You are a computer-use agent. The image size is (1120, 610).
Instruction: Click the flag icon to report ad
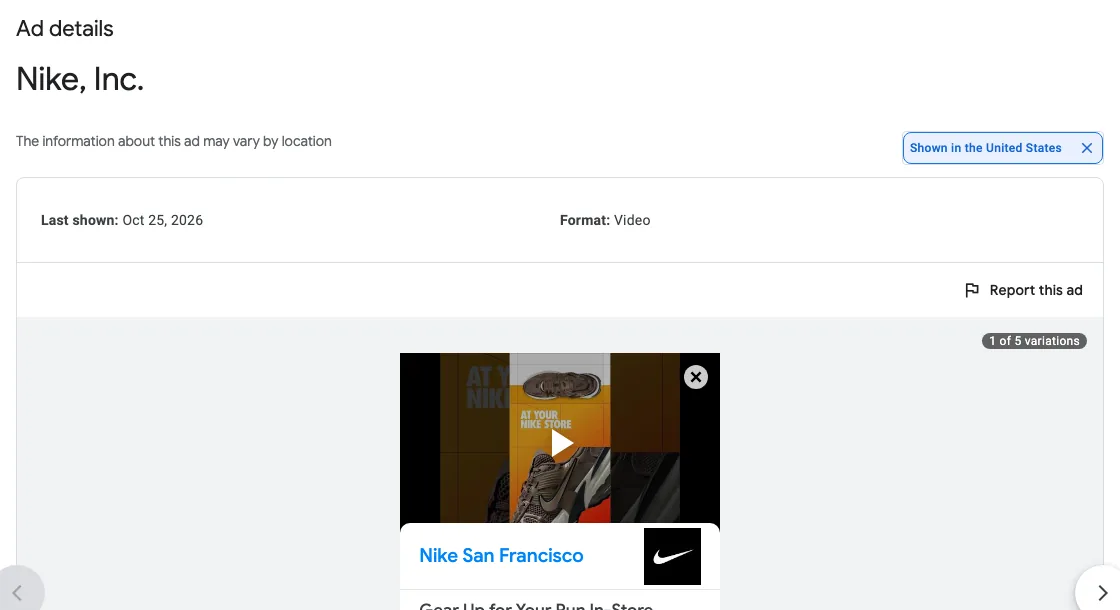coord(971,290)
